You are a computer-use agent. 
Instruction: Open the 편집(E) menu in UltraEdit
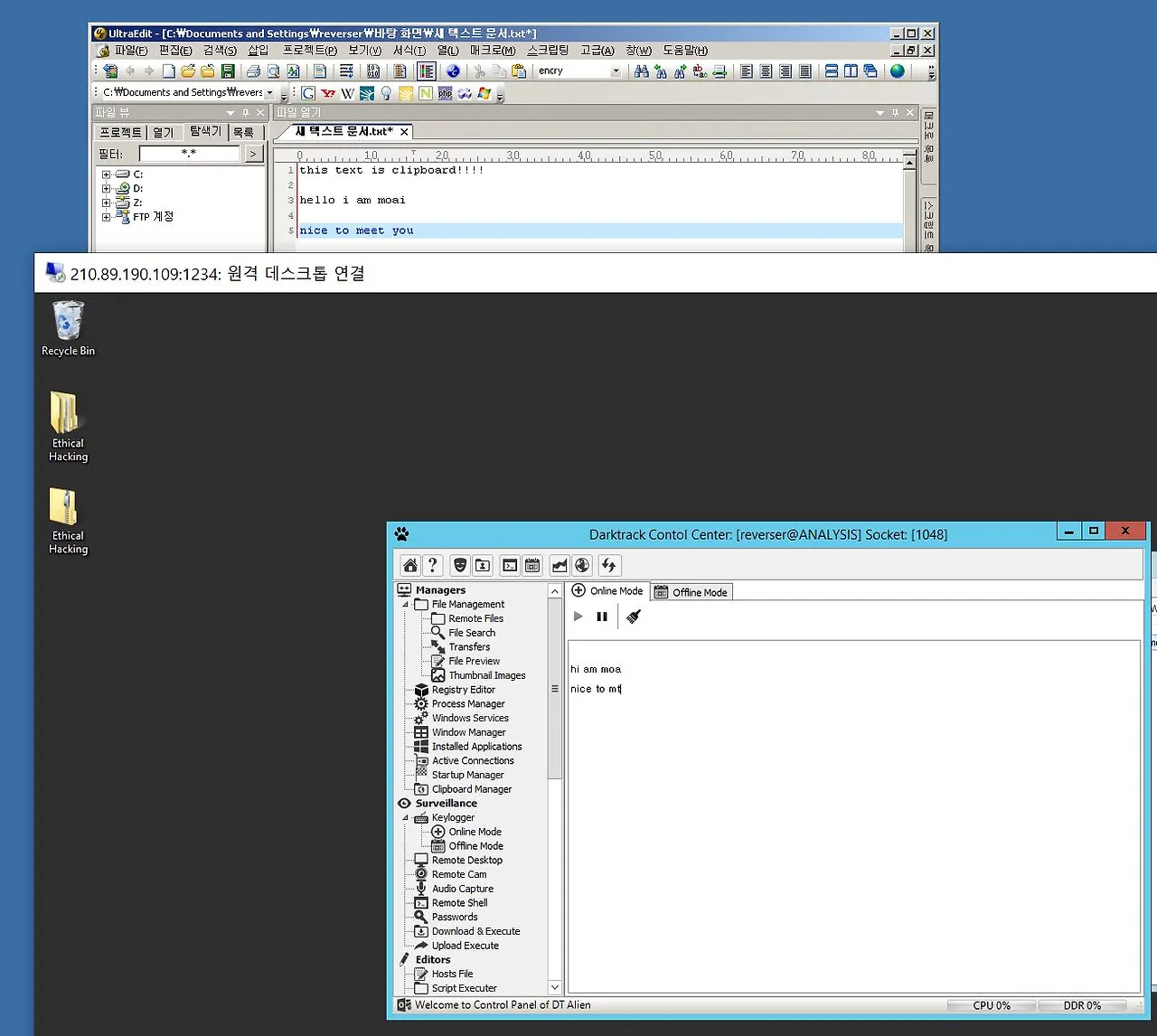click(x=175, y=51)
